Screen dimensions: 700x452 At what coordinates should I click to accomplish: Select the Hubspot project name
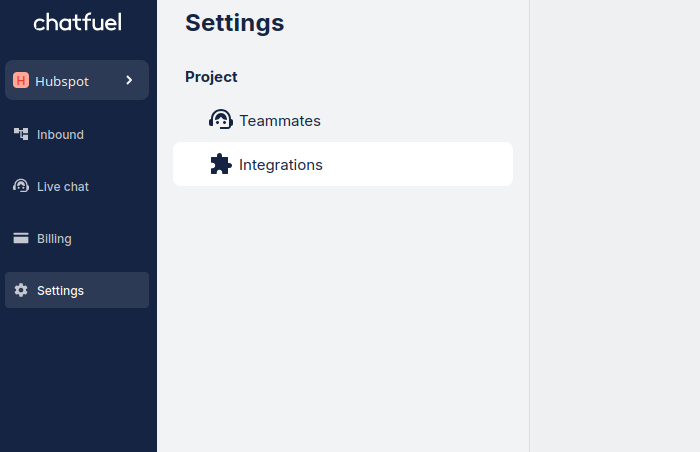click(62, 81)
